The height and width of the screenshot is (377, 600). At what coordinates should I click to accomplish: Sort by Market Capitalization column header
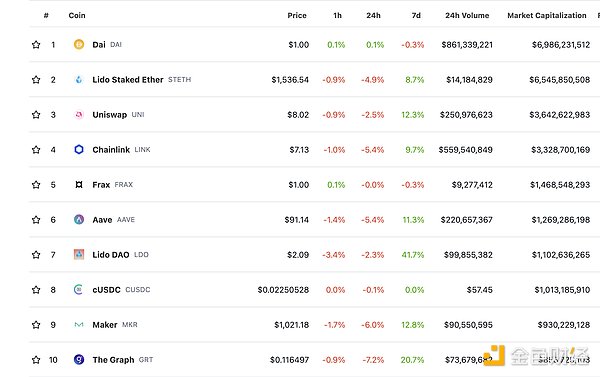(546, 15)
